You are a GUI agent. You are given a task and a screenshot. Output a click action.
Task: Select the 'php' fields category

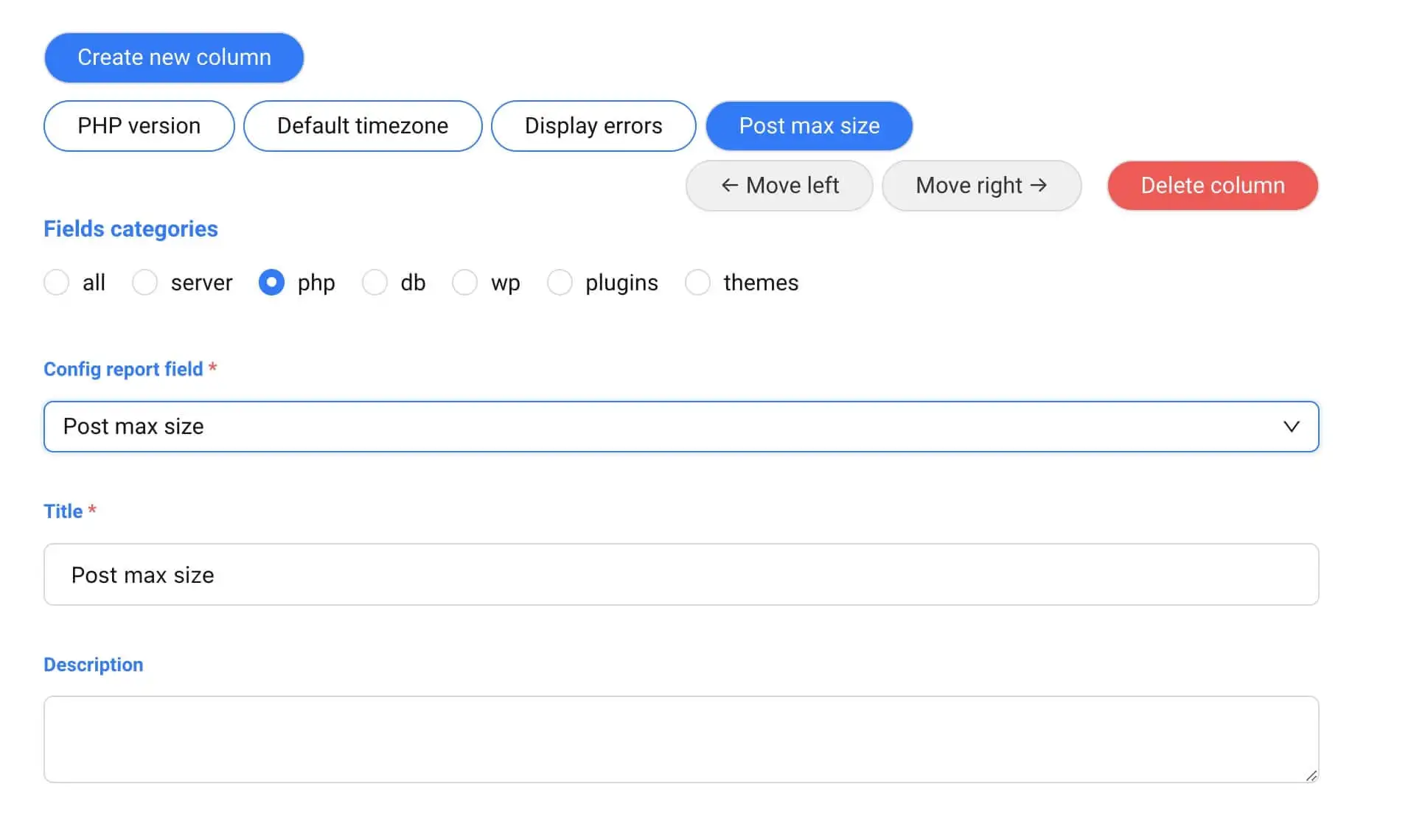(271, 282)
